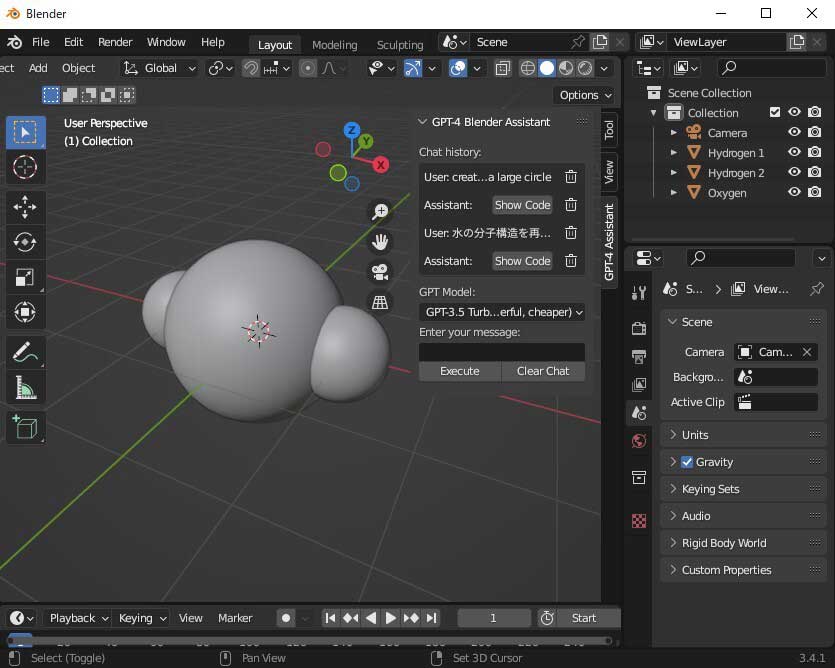Select the Select Box tool
This screenshot has width=835, height=668.
click(25, 132)
